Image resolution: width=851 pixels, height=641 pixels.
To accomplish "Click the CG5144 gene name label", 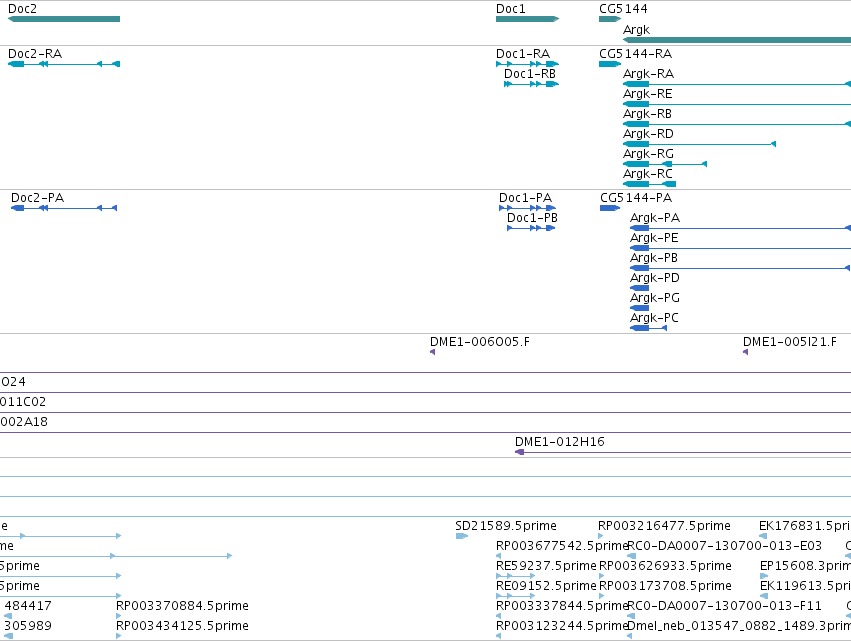I will (623, 9).
